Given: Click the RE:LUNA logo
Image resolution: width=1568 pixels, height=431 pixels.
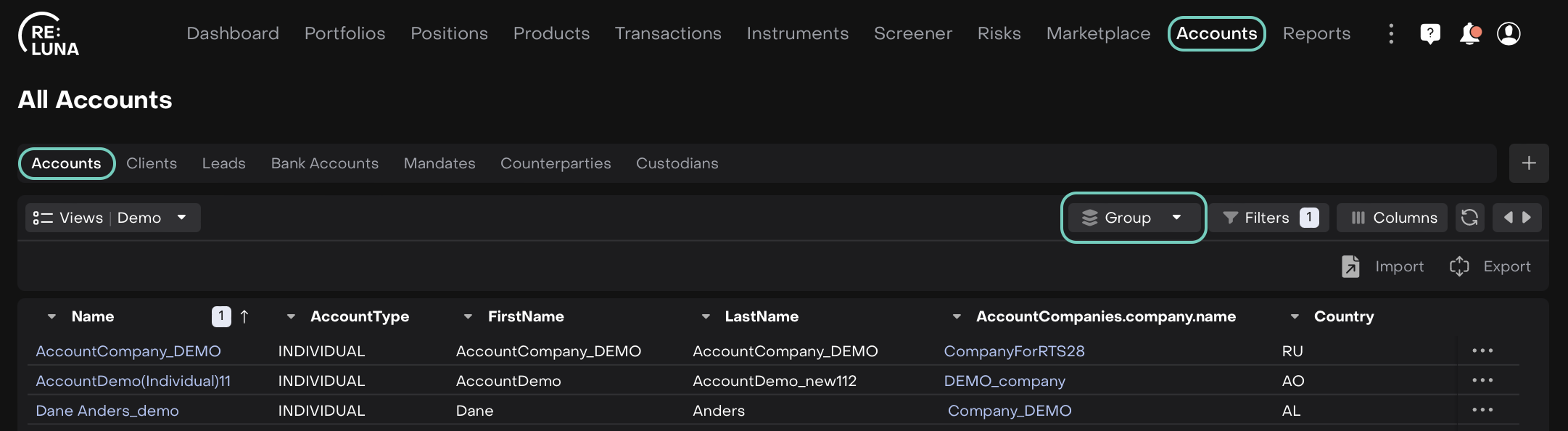Looking at the screenshot, I should 49,35.
